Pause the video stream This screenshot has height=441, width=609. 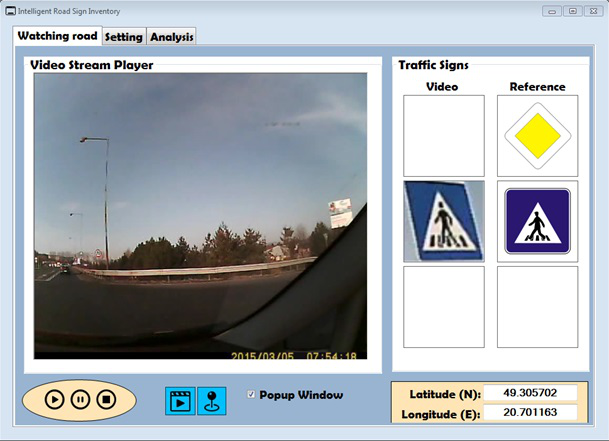80,399
